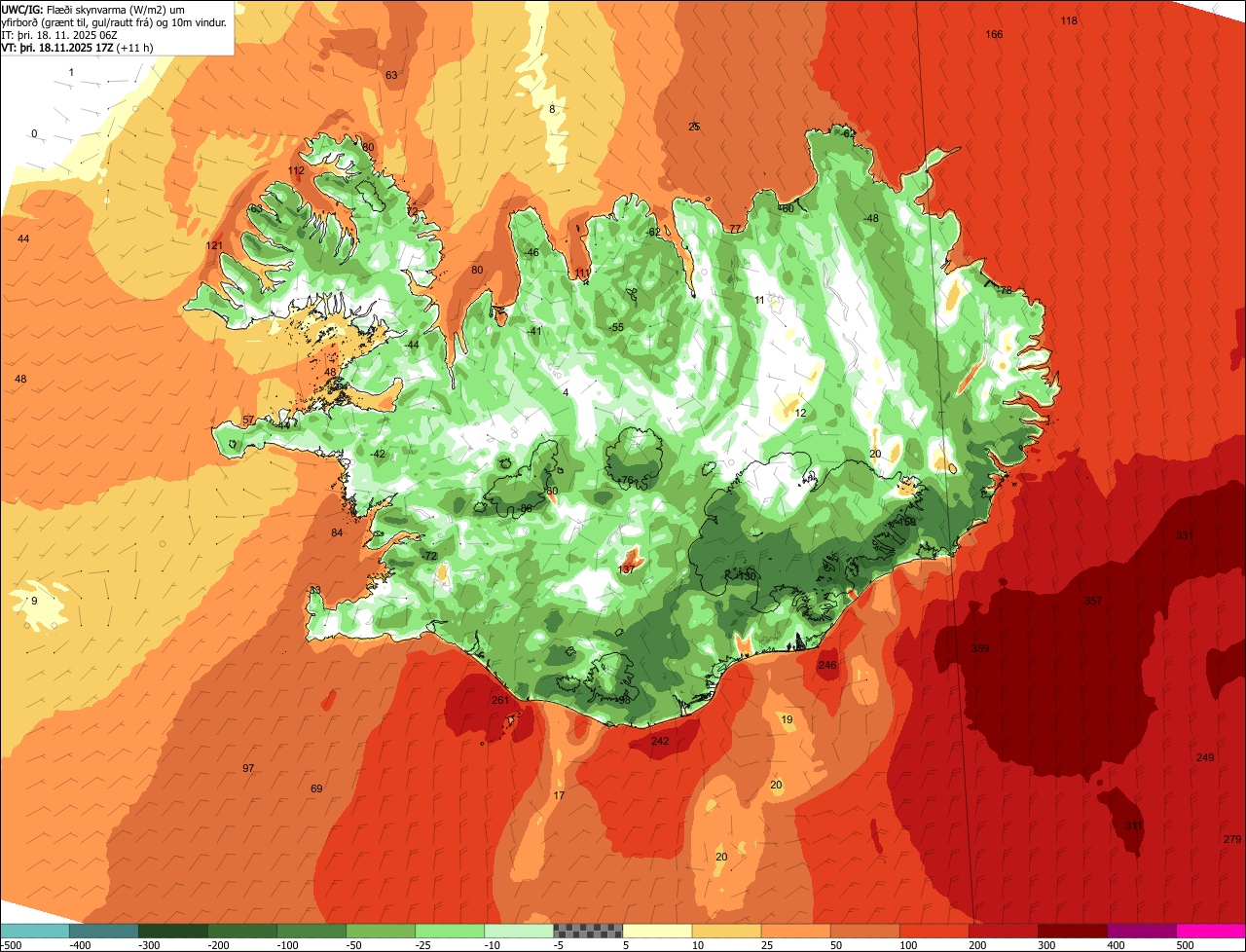
Task: Click the map value -72
Action: click(429, 555)
